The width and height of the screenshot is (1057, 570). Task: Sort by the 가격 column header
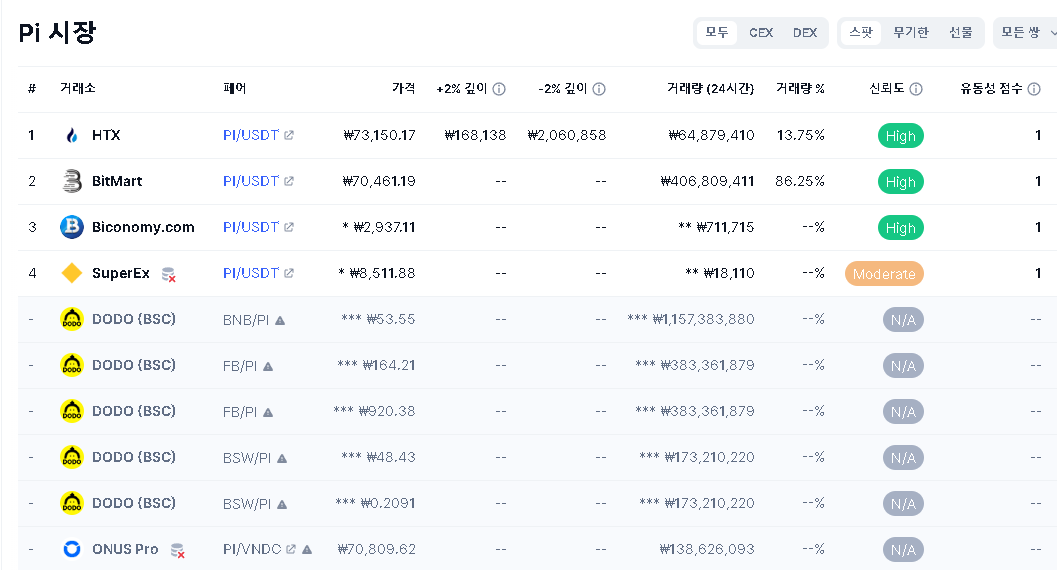(x=404, y=88)
